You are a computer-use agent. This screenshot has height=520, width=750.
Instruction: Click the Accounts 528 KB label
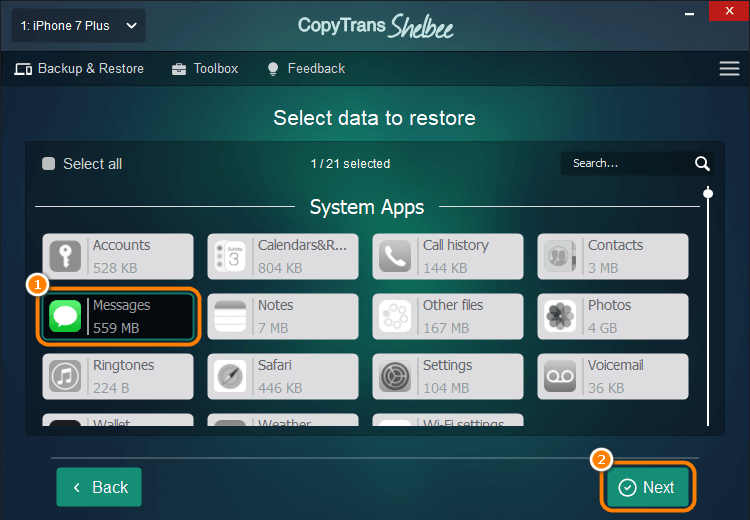tap(121, 256)
